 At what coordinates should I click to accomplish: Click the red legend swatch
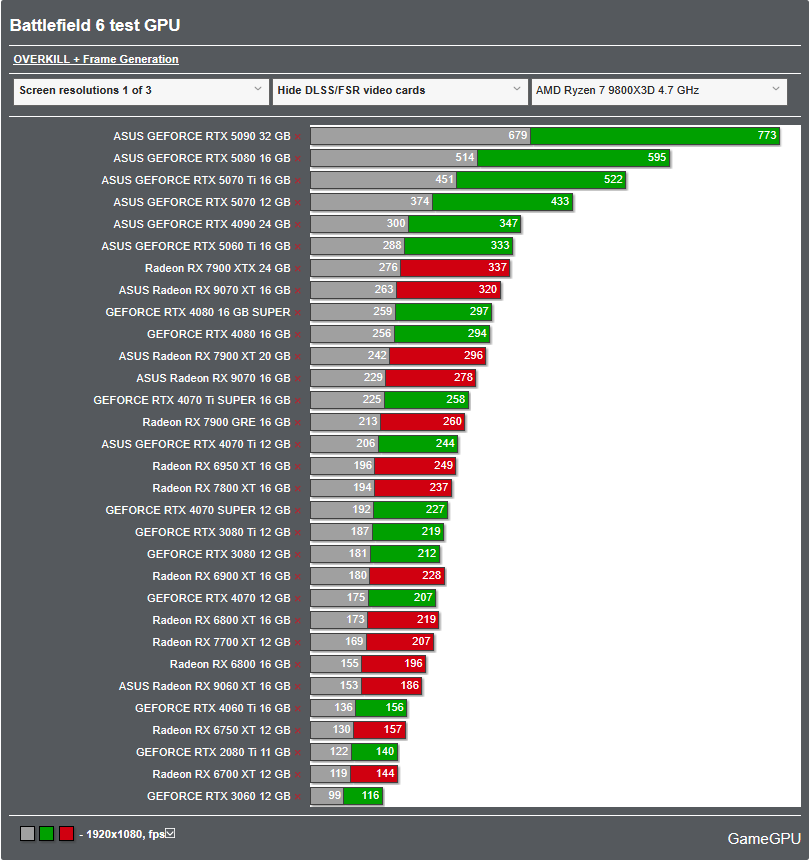pos(67,834)
